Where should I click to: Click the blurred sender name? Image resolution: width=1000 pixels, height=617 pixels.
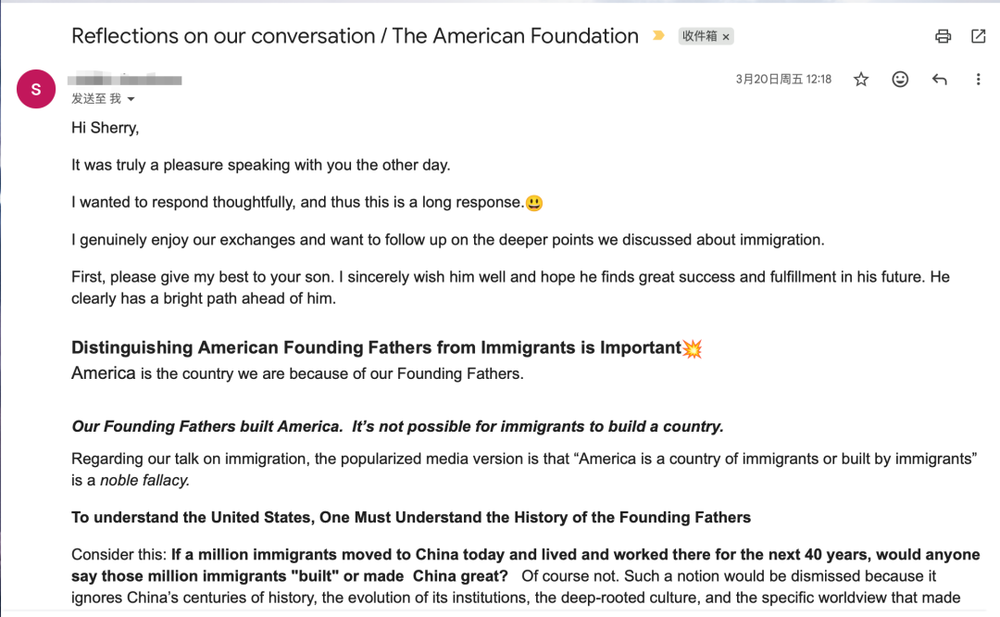126,79
